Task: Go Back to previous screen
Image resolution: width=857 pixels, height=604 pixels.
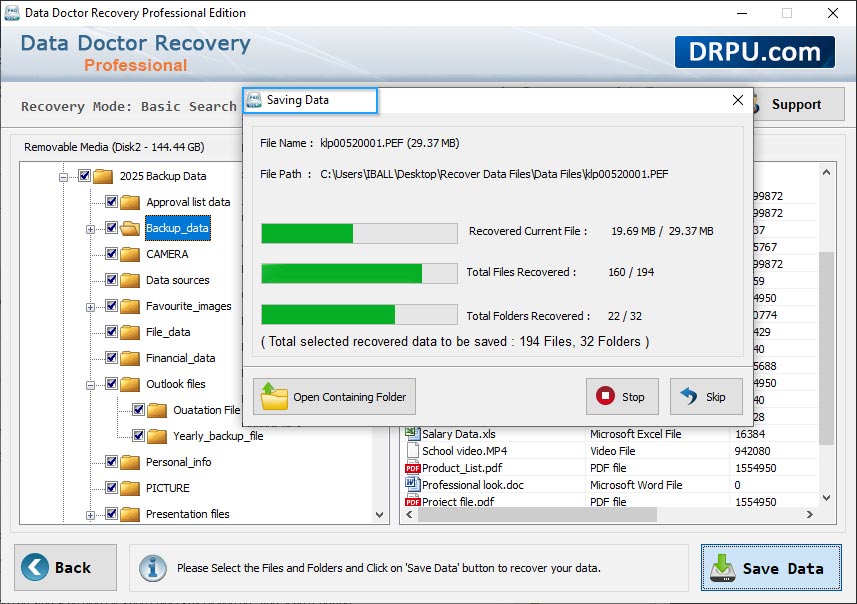Action: point(66,567)
